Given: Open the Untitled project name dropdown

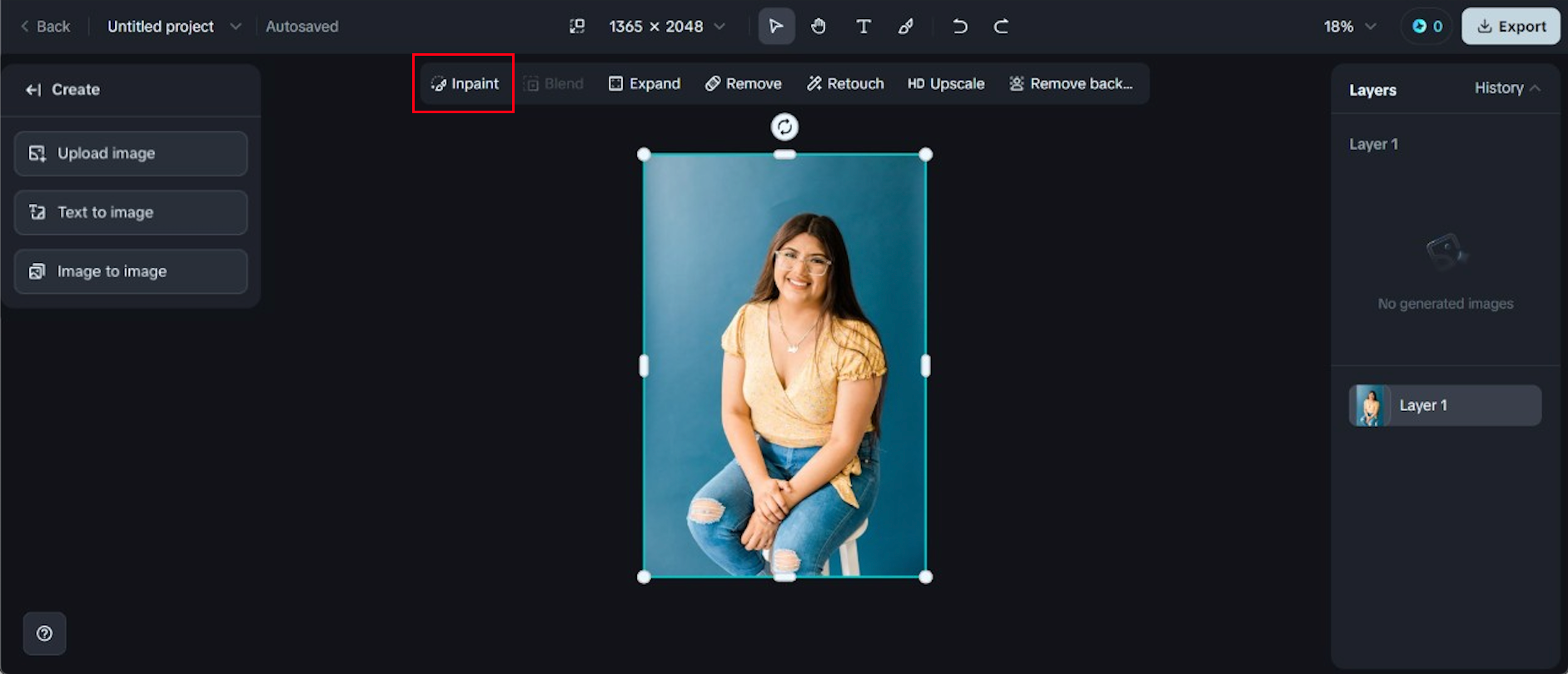Looking at the screenshot, I should (x=174, y=27).
